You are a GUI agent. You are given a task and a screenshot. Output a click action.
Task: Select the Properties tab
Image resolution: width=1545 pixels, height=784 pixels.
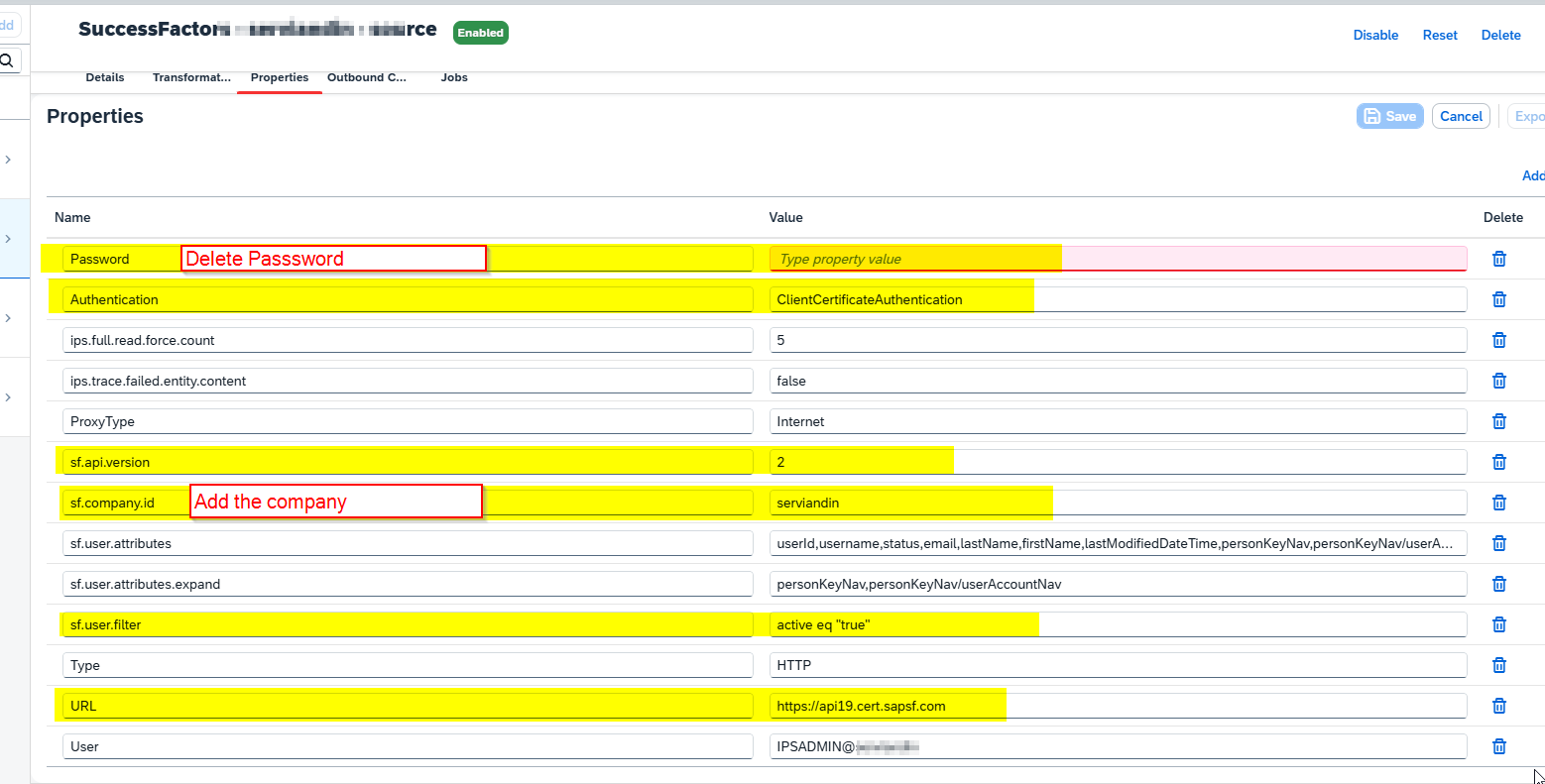tap(280, 77)
